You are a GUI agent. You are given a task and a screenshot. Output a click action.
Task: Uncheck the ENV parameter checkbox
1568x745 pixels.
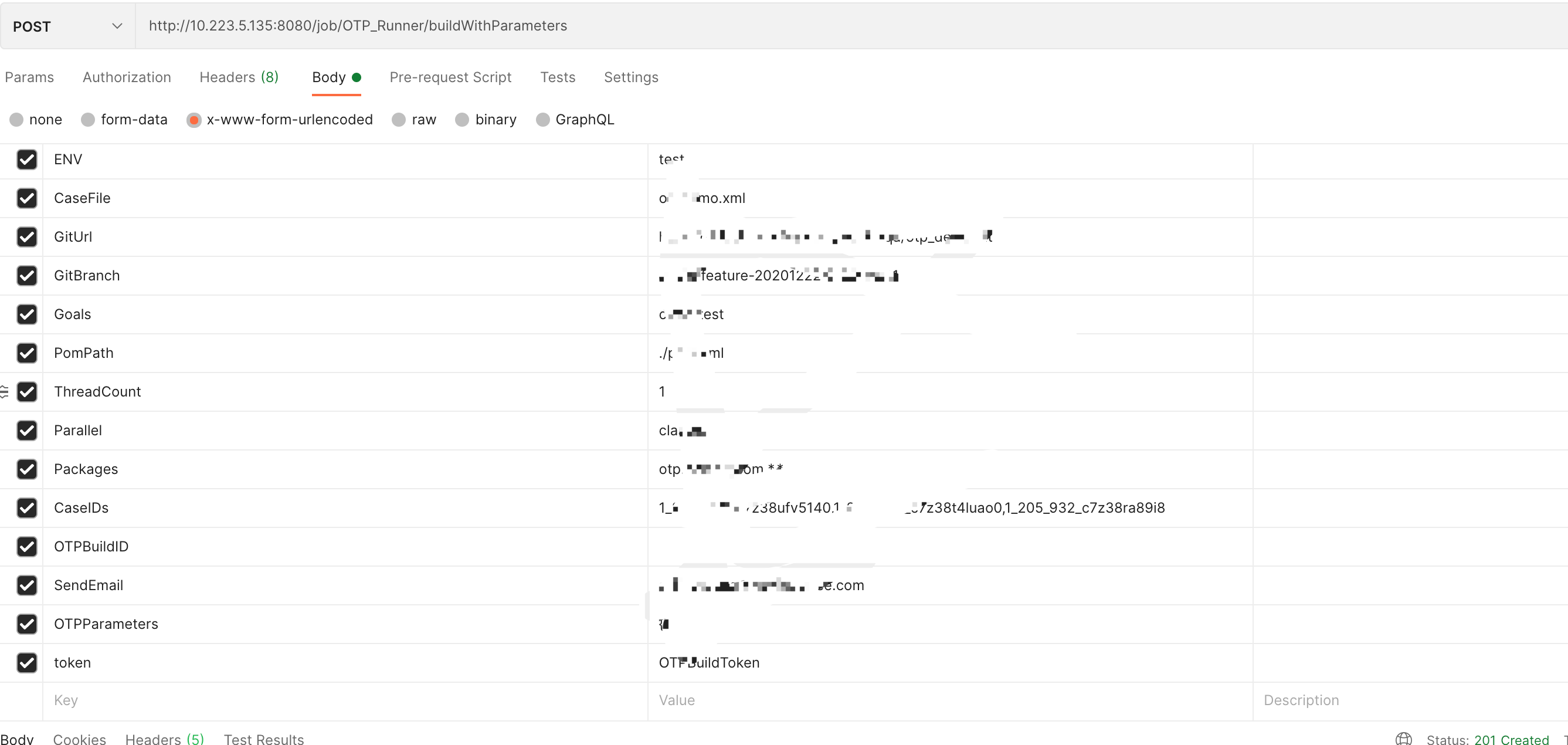27,160
